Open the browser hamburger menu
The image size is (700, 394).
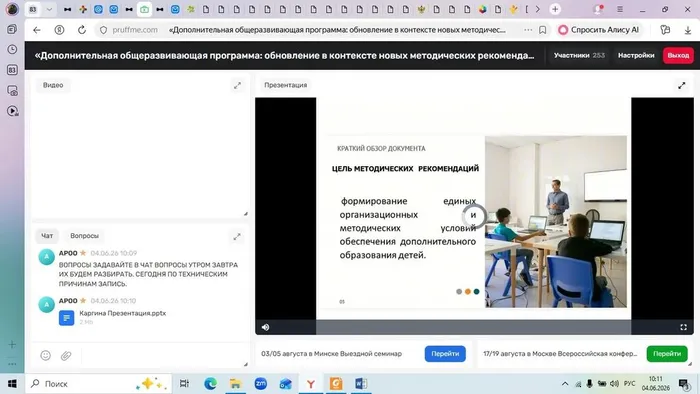point(620,9)
